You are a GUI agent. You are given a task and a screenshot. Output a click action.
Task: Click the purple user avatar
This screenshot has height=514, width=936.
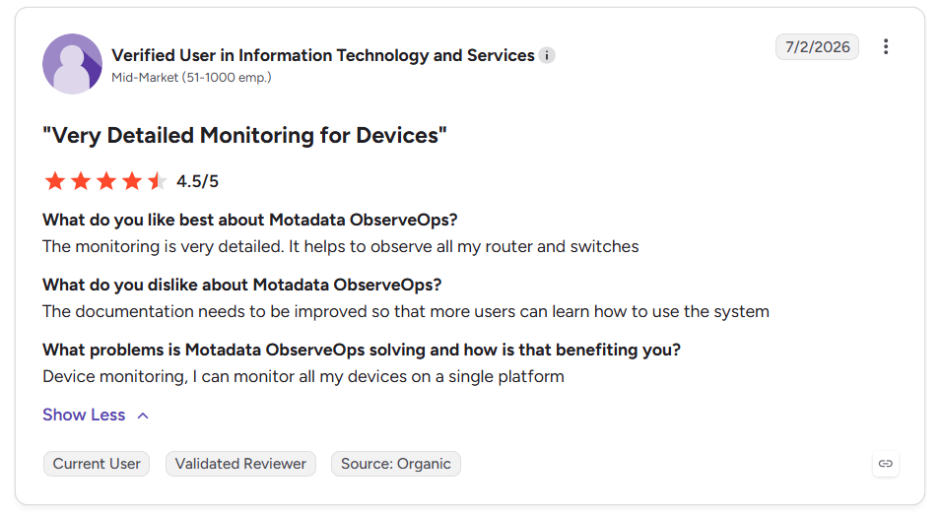tap(72, 64)
